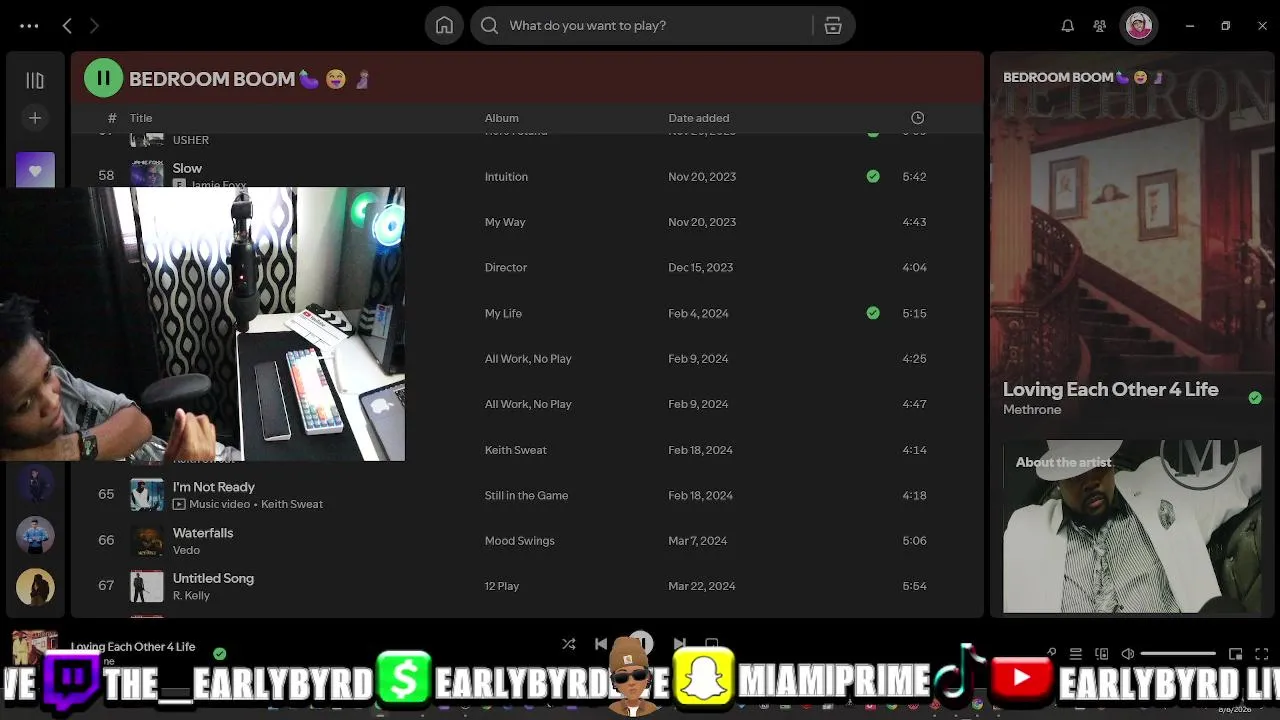Create a new playlist with the plus button
The image size is (1280, 720).
[x=35, y=118]
